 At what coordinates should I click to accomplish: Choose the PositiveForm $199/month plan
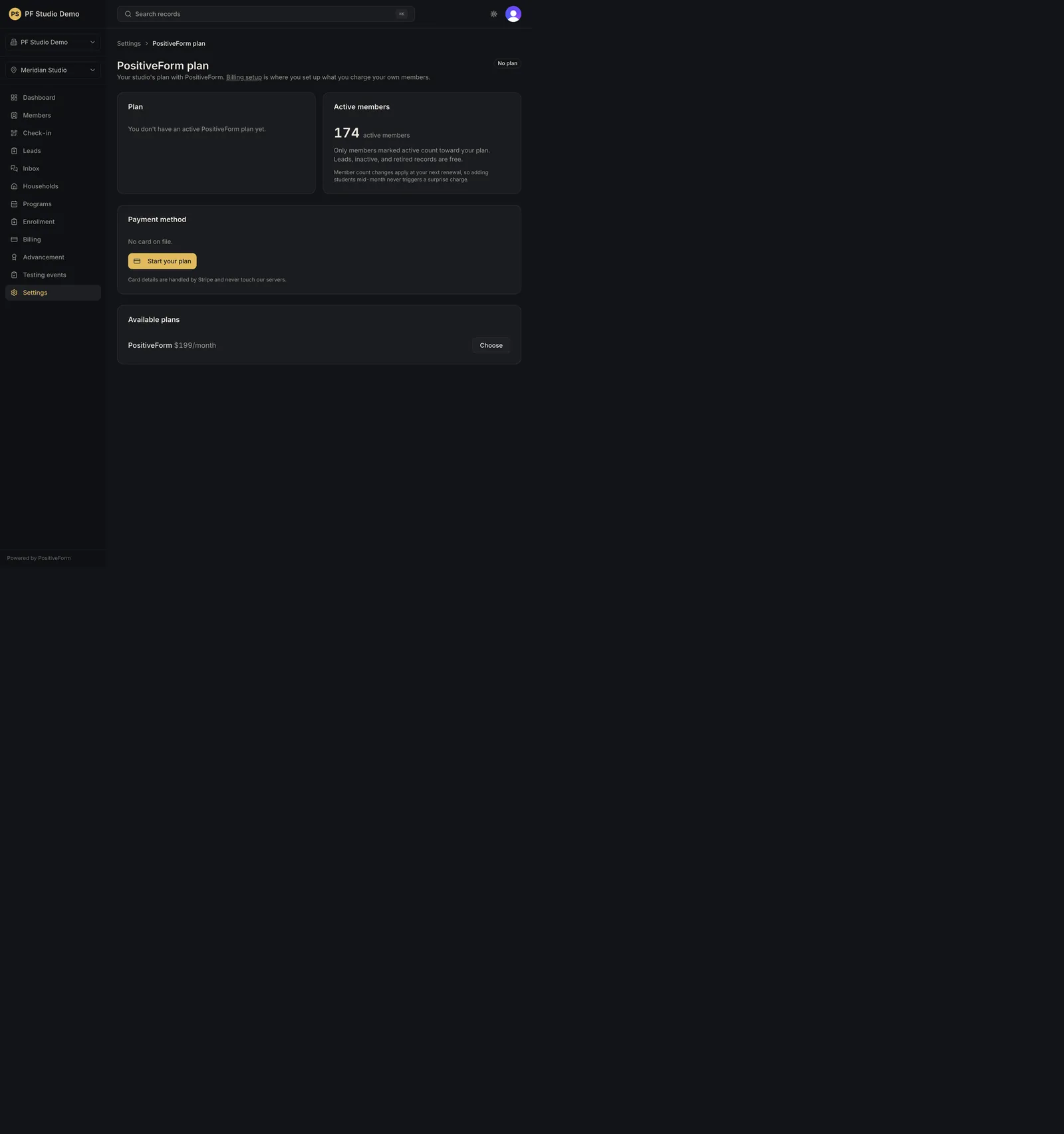[491, 346]
